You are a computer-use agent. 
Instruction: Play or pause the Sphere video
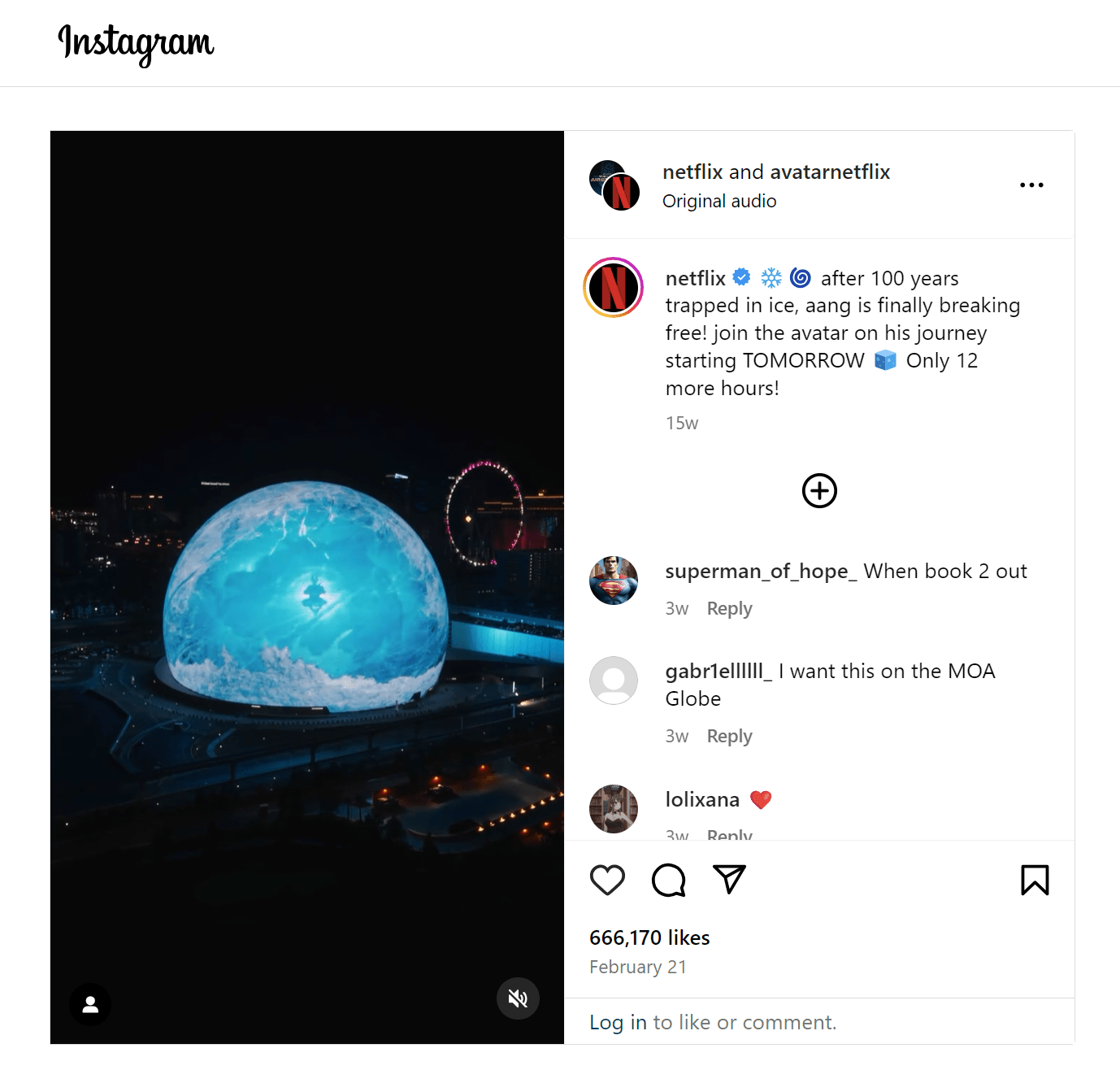(x=307, y=587)
